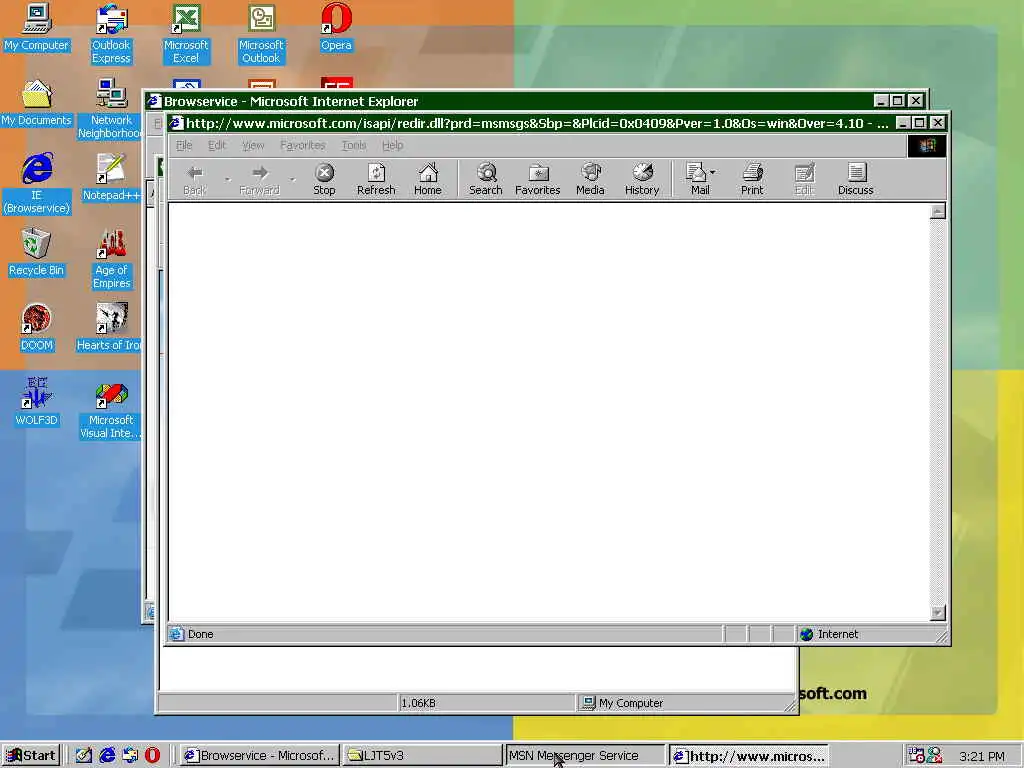
Task: Print the page with Print button
Action: click(x=752, y=179)
